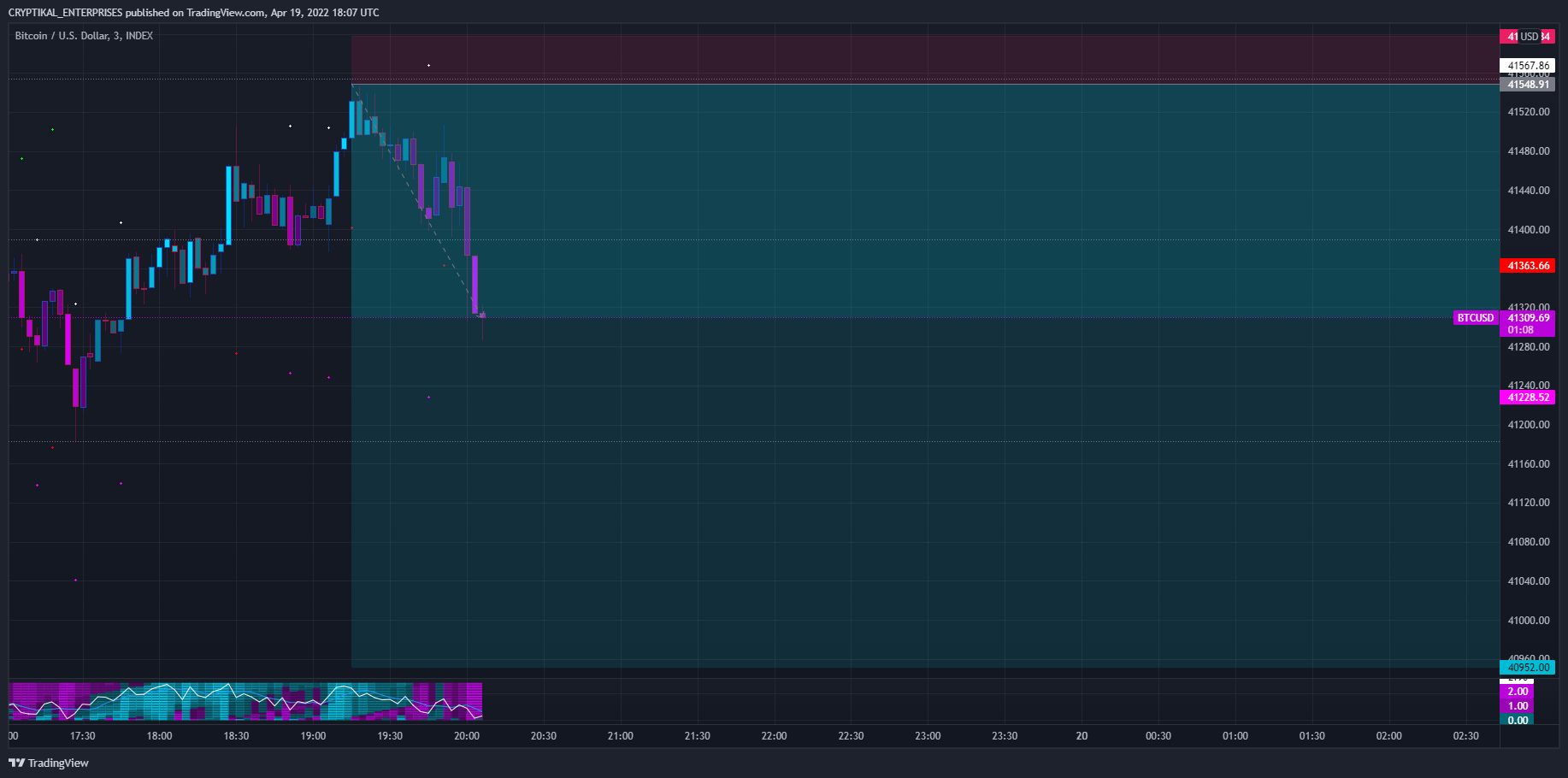The width and height of the screenshot is (1568, 778).
Task: Click the 18:00 time axis label
Action: click(x=159, y=736)
